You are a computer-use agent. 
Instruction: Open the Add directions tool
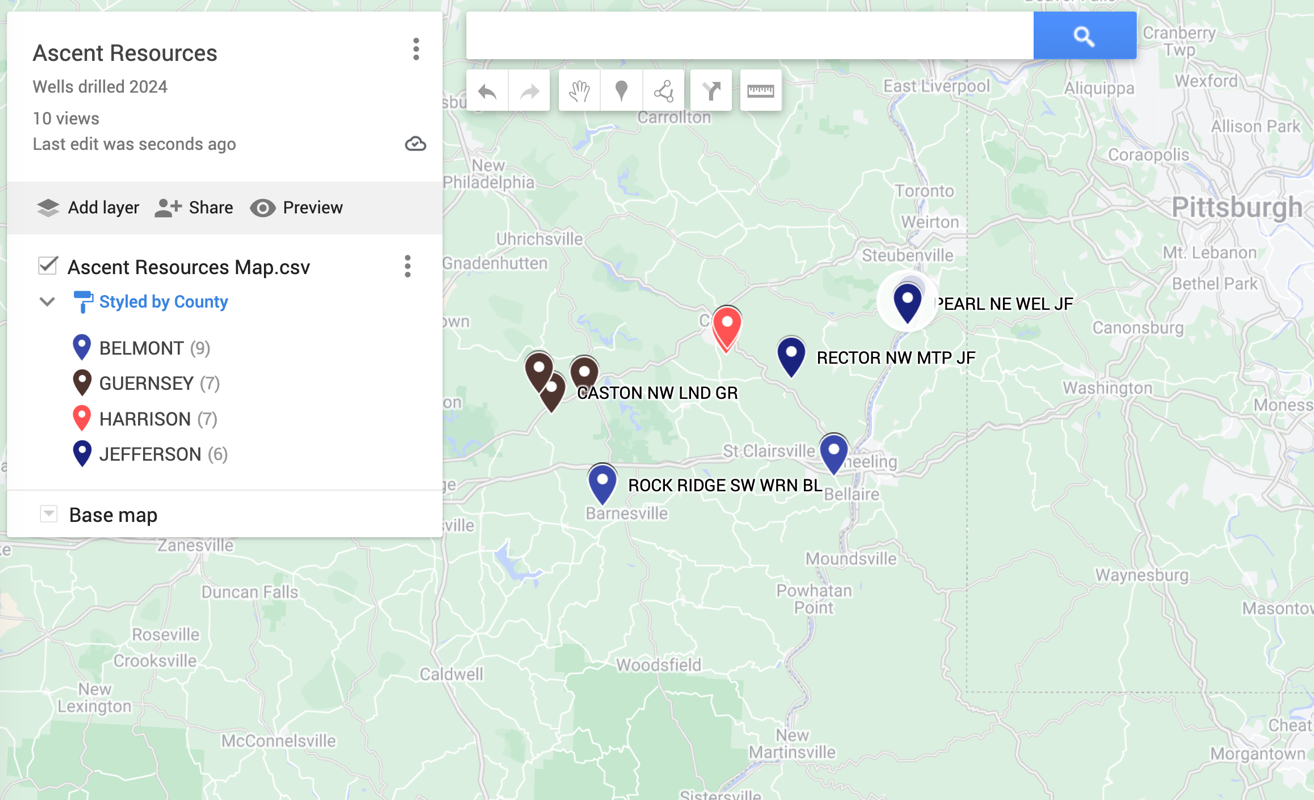pos(711,90)
